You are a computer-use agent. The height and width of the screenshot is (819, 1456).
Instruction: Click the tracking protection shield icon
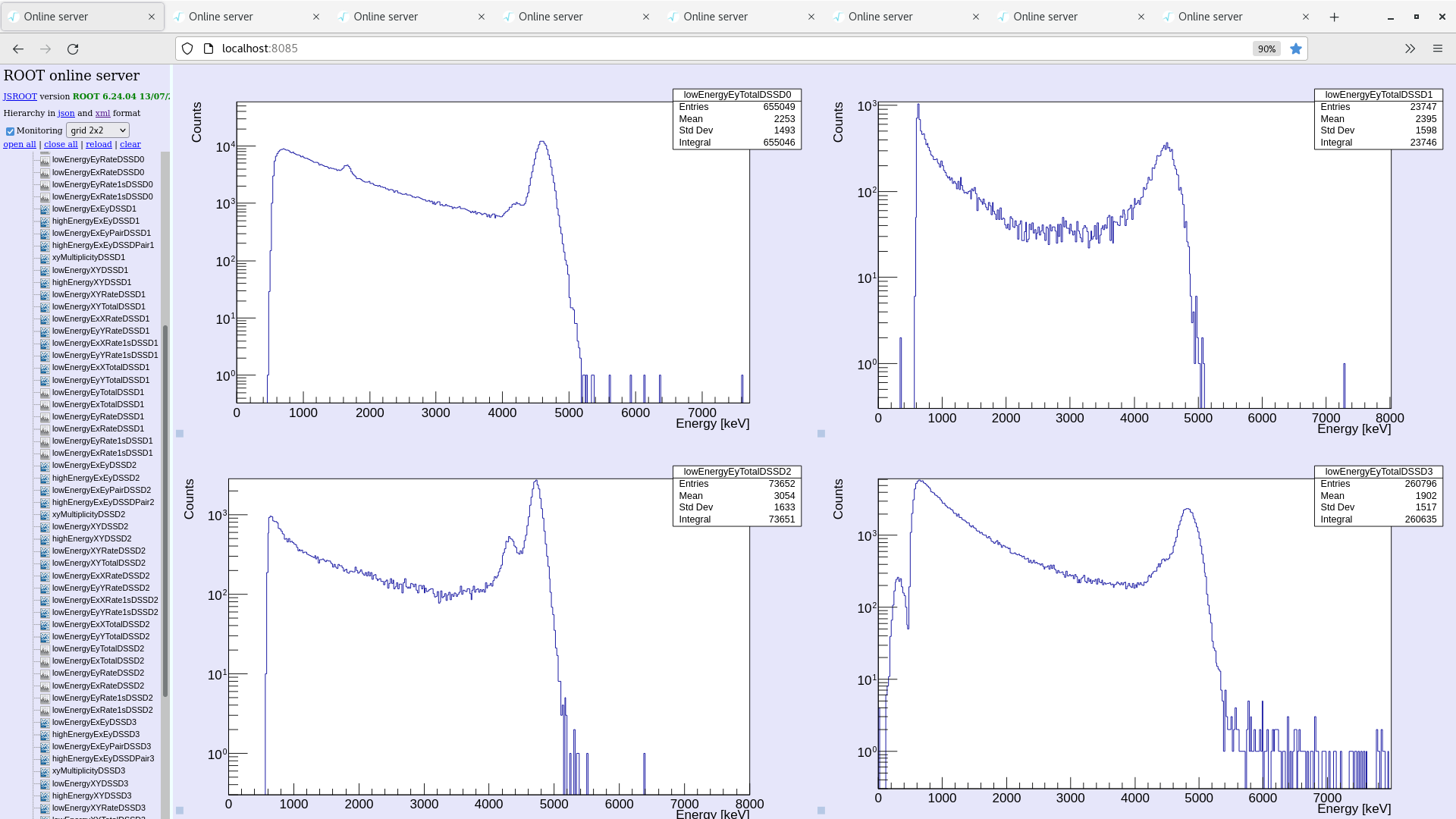pos(187,49)
